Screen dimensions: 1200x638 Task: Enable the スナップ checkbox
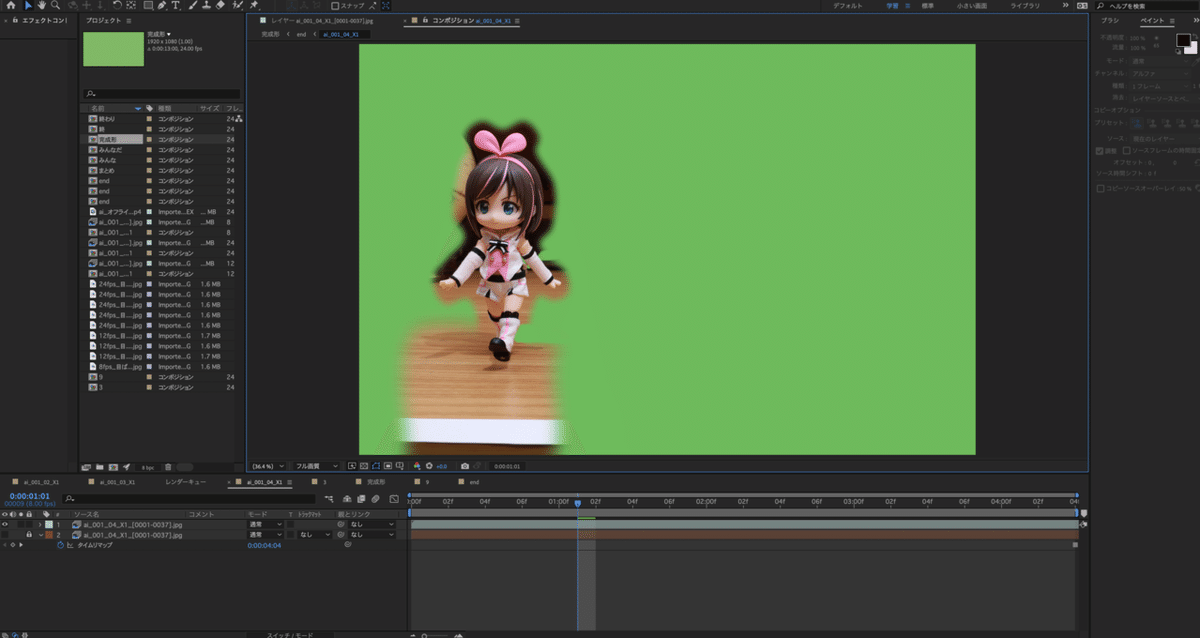point(335,5)
